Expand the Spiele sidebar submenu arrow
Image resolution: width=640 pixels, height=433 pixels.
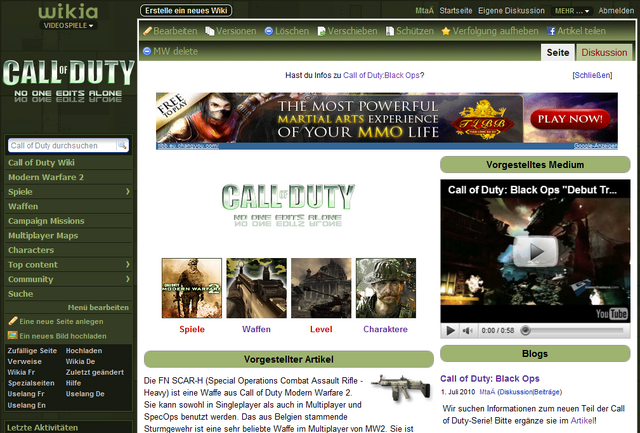[127, 191]
